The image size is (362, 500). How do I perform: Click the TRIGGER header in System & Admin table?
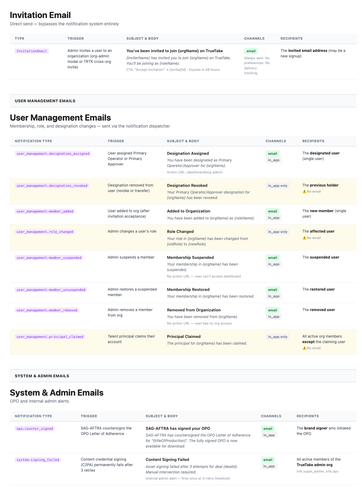[x=89, y=416]
